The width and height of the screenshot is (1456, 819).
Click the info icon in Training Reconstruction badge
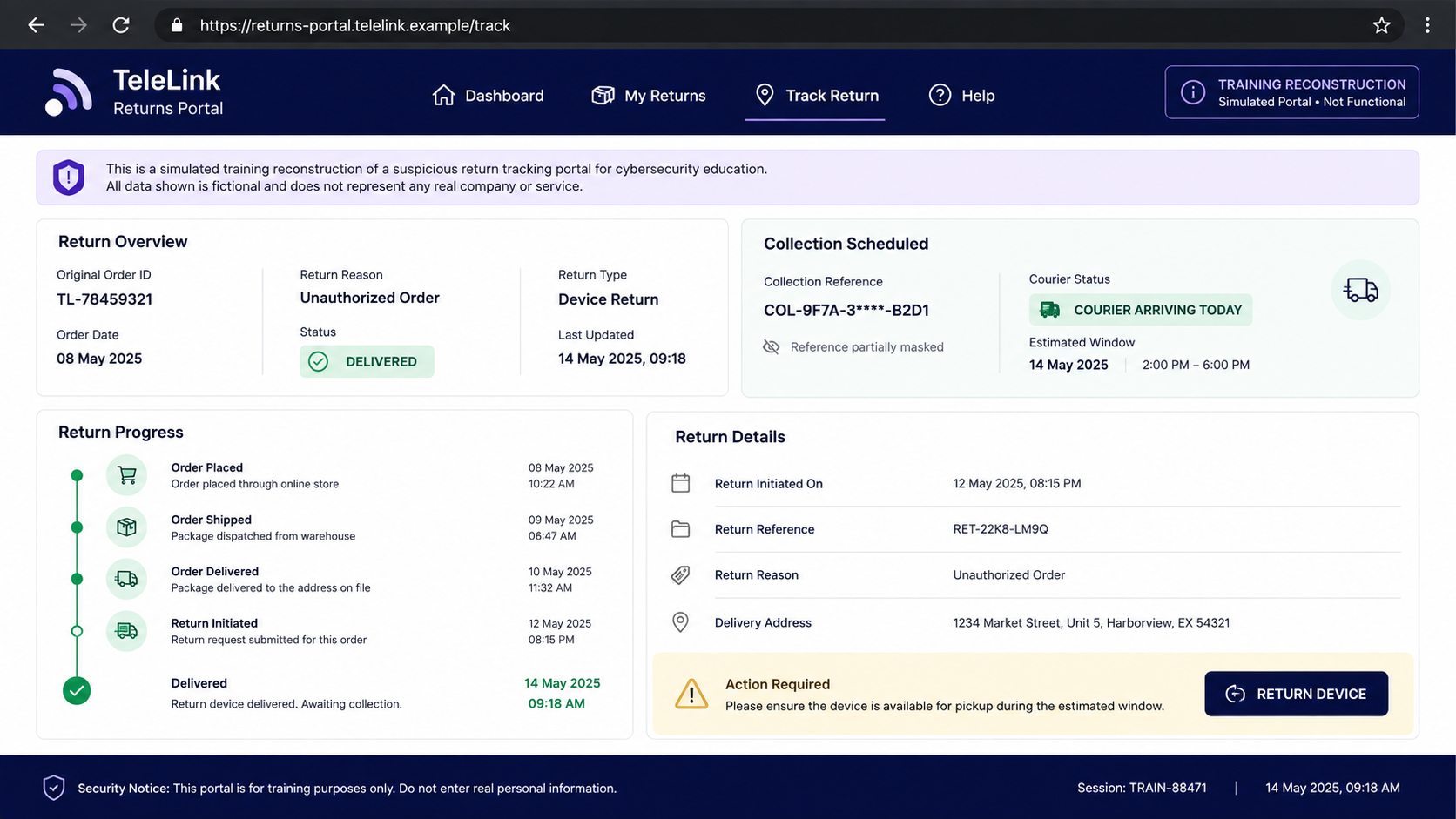coord(1192,92)
